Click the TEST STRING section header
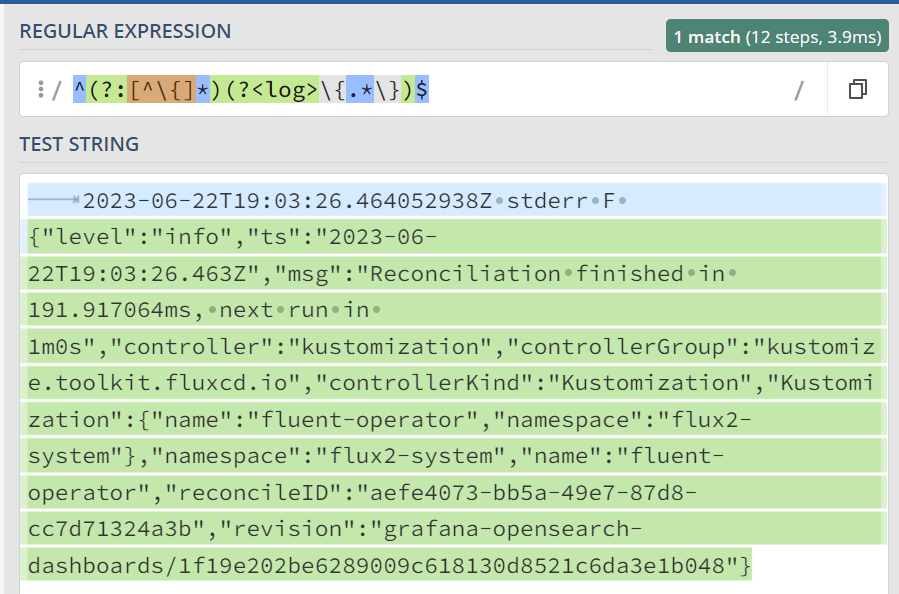The width and height of the screenshot is (899, 594). (x=79, y=144)
